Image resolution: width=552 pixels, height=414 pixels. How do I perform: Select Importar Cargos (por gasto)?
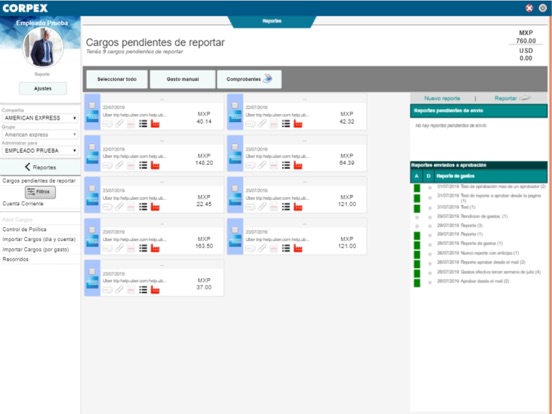[36, 250]
